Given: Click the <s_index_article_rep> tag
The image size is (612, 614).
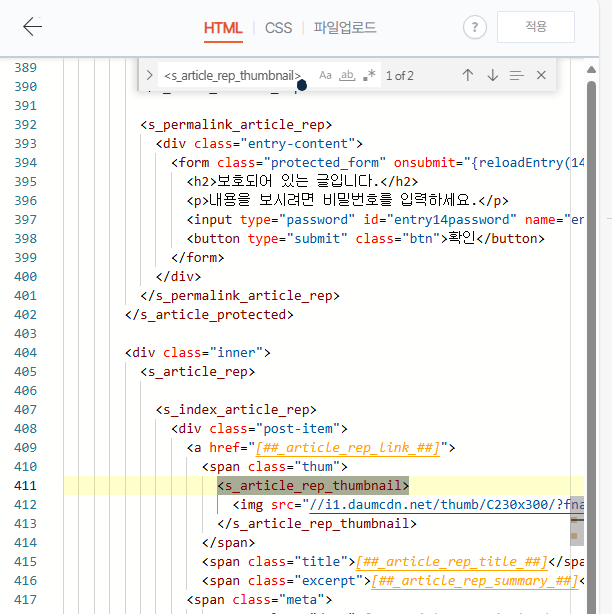Looking at the screenshot, I should coord(236,410).
